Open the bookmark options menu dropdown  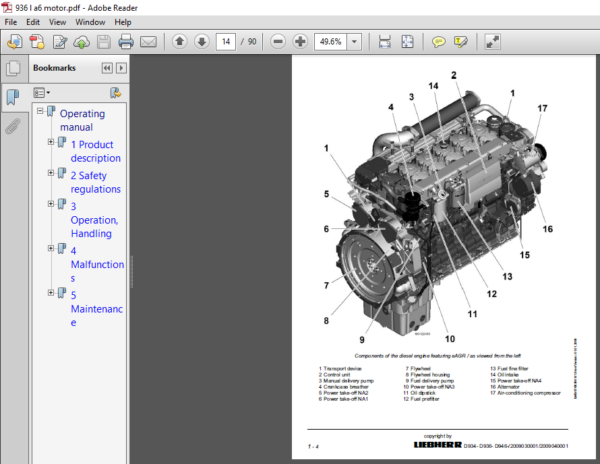(x=41, y=93)
